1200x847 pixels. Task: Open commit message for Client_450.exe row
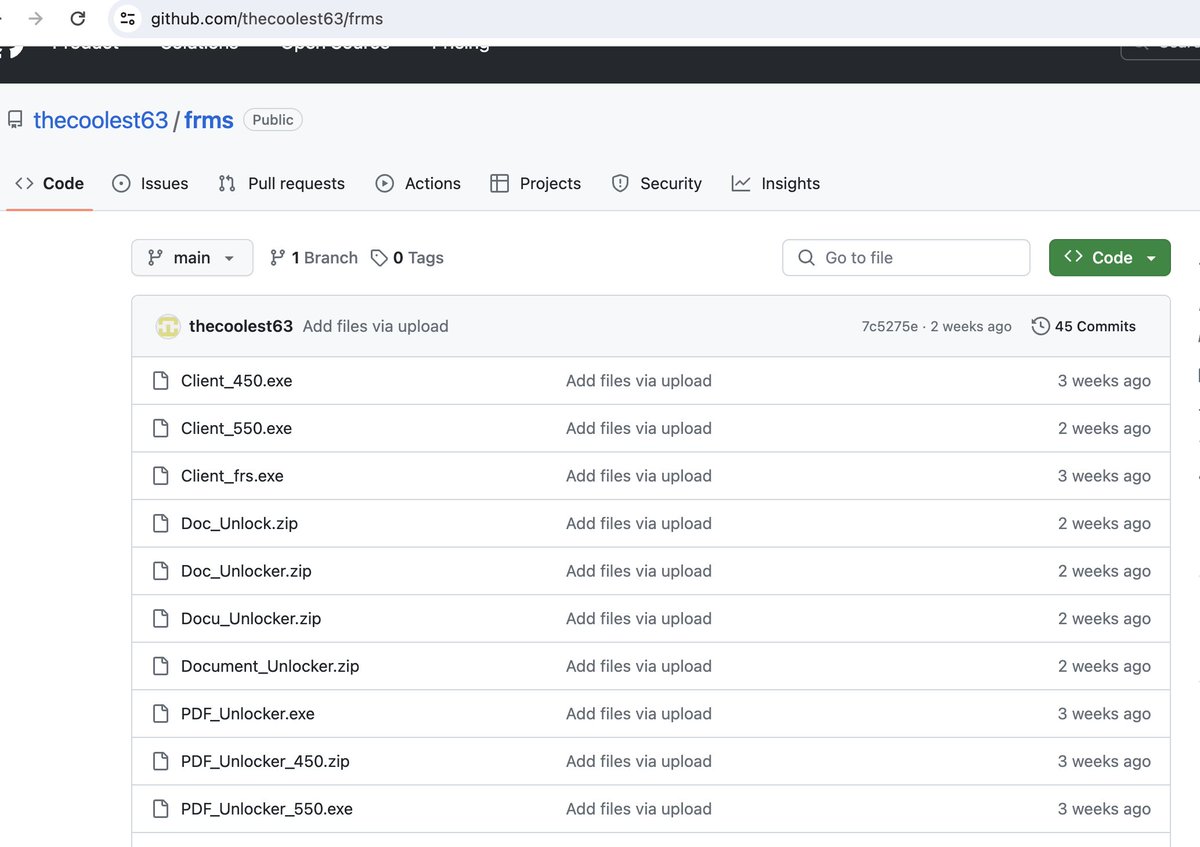tap(639, 381)
